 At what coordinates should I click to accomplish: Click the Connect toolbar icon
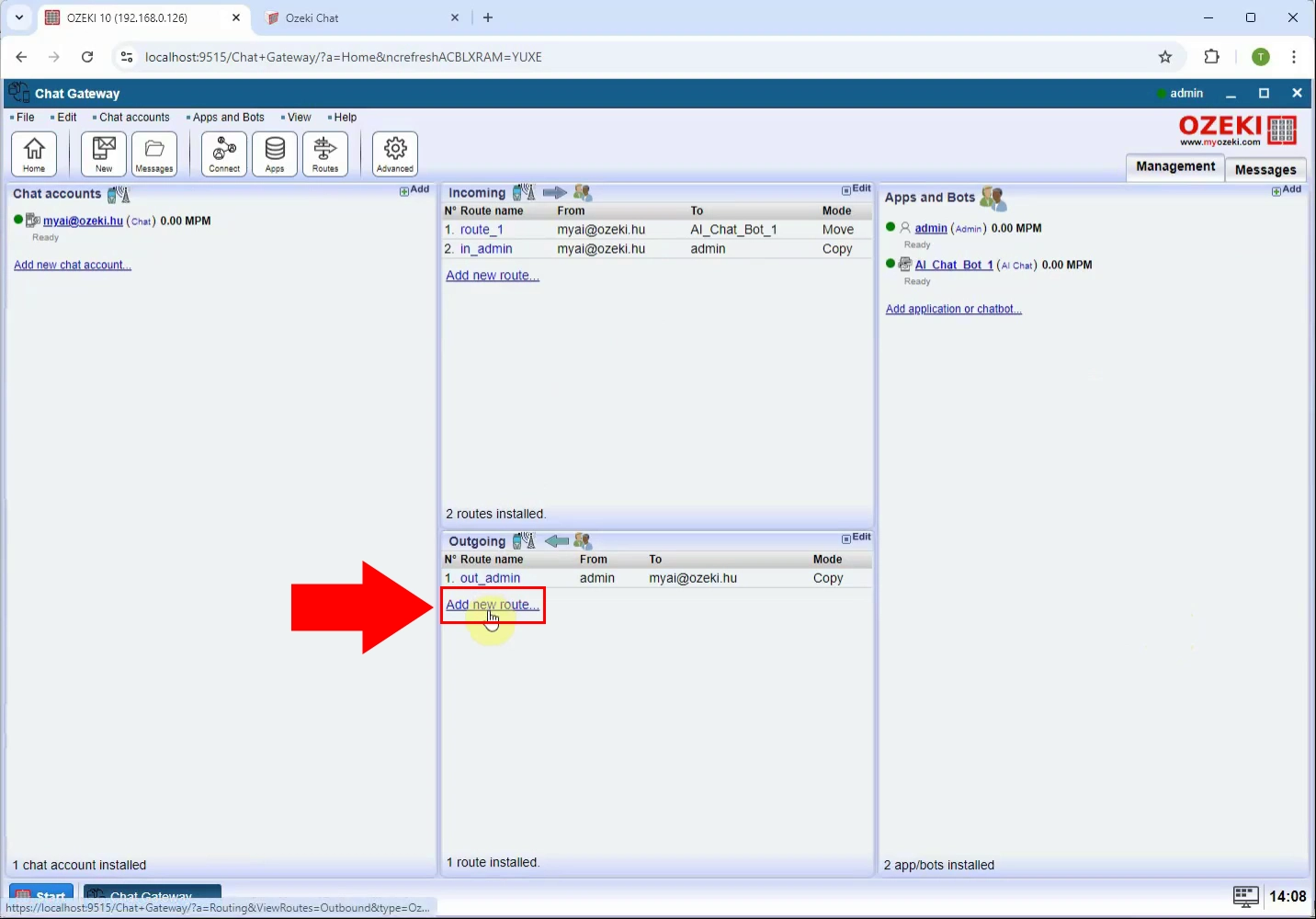tap(224, 153)
